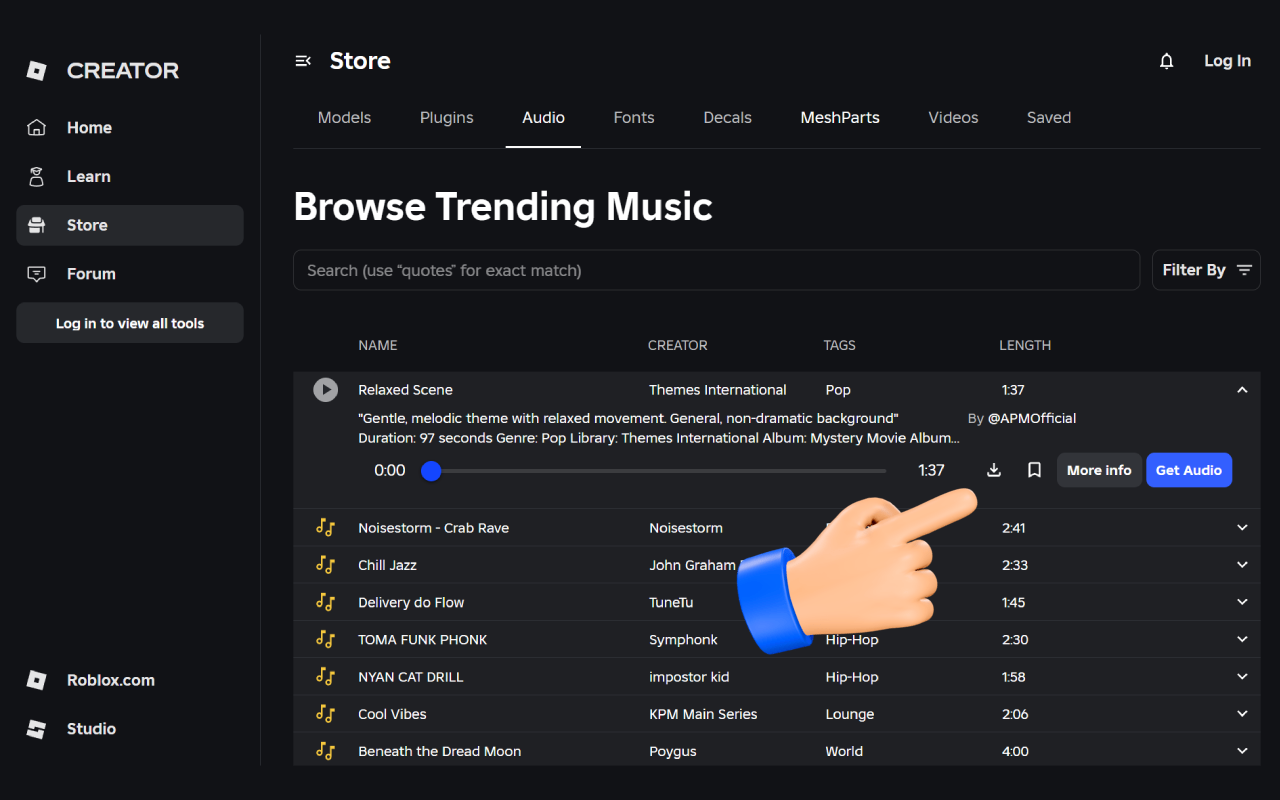The height and width of the screenshot is (800, 1280).
Task: Collapse the Relaxed Scene row
Action: tap(1242, 390)
